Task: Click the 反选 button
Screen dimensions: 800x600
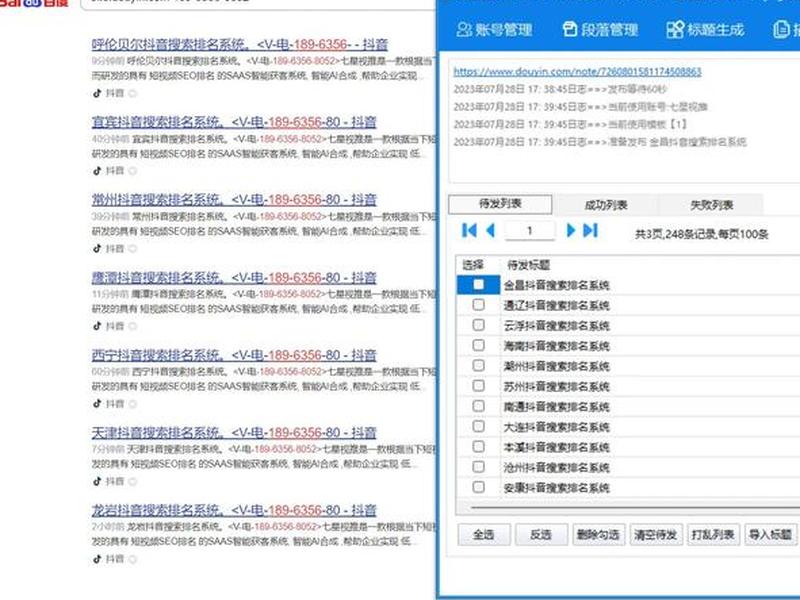Action: (541, 534)
